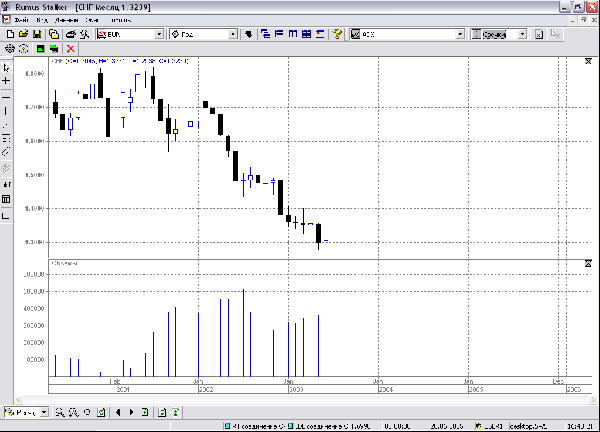This screenshot has width=600, height=432.
Task: Click the green-check page icon after refresh
Action: [101, 412]
